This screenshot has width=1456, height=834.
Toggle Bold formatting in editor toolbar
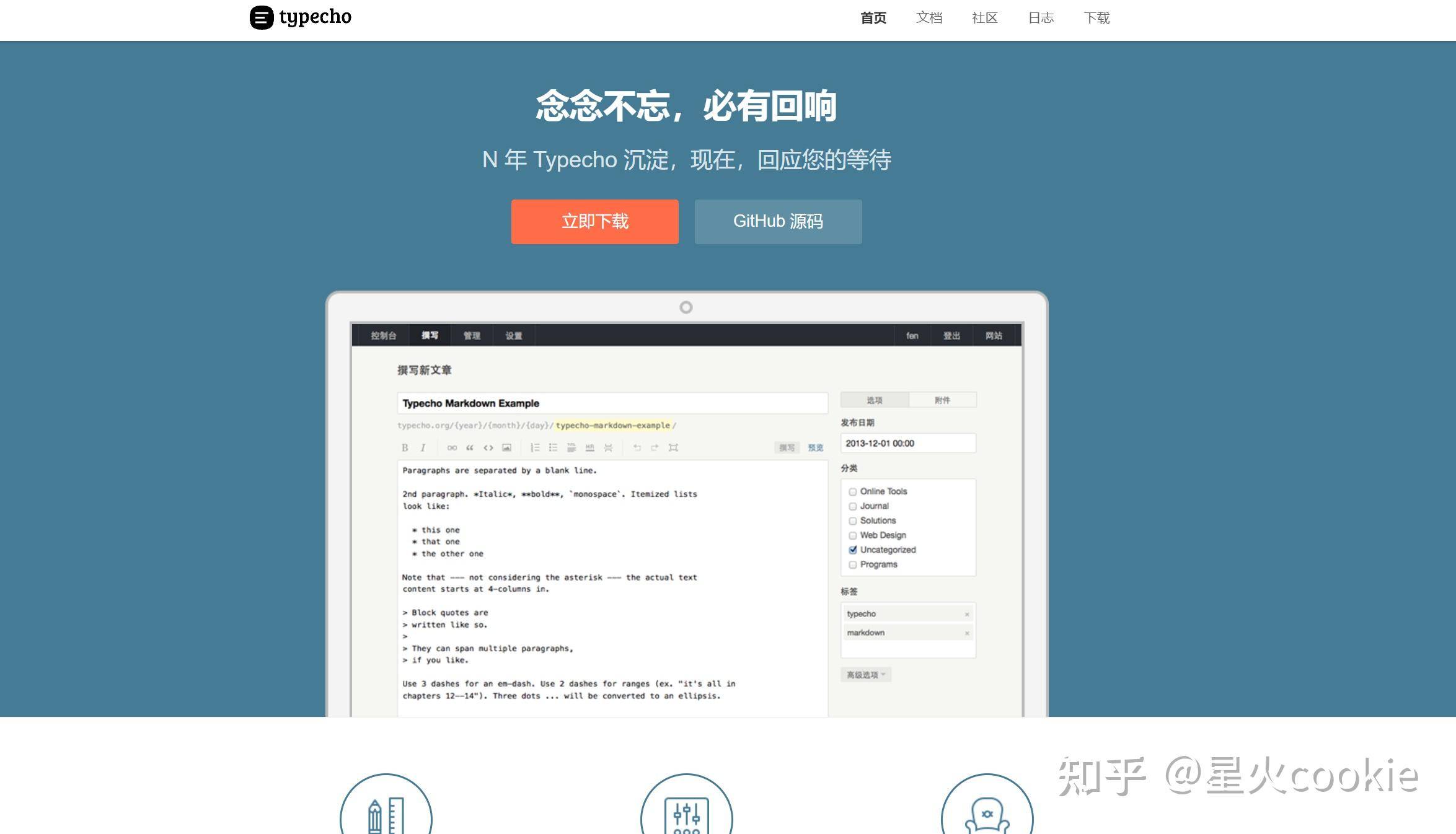pos(405,447)
